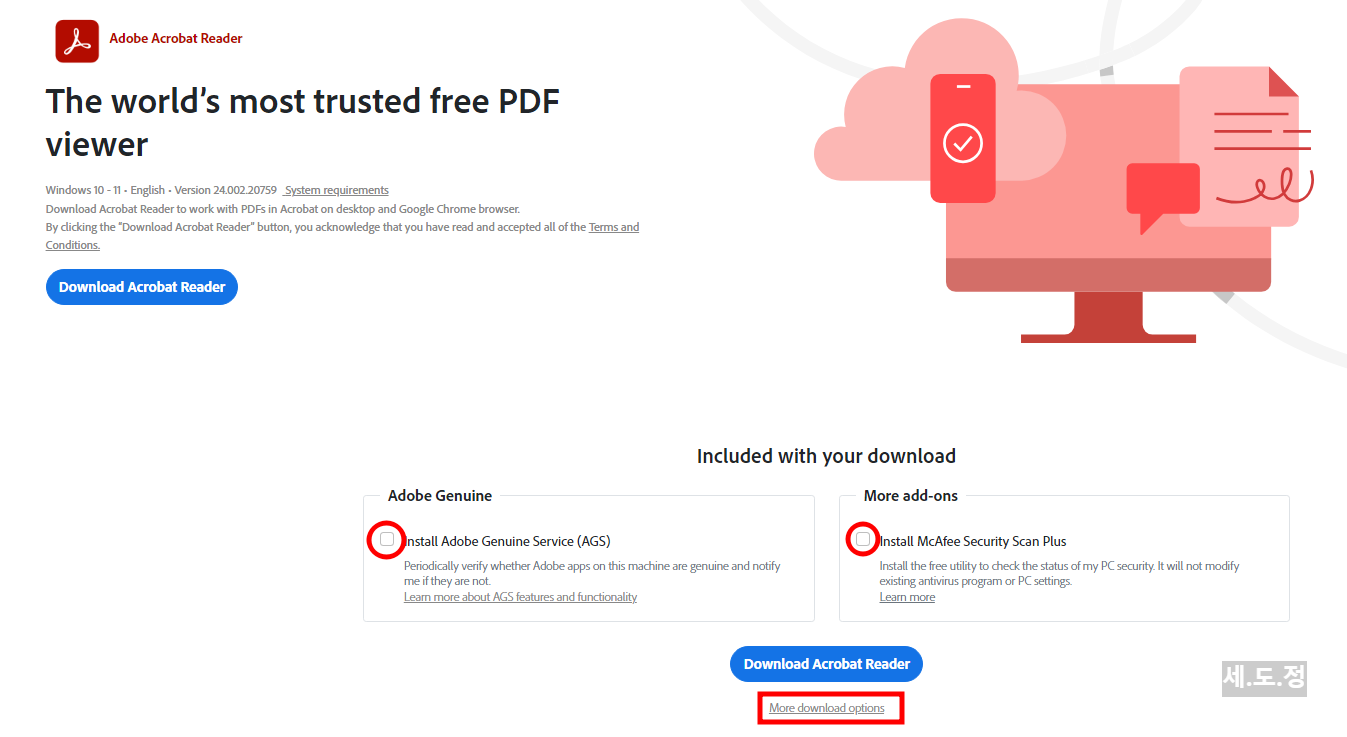1347x737 pixels.
Task: Open the System requirements link
Action: pyautogui.click(x=336, y=190)
